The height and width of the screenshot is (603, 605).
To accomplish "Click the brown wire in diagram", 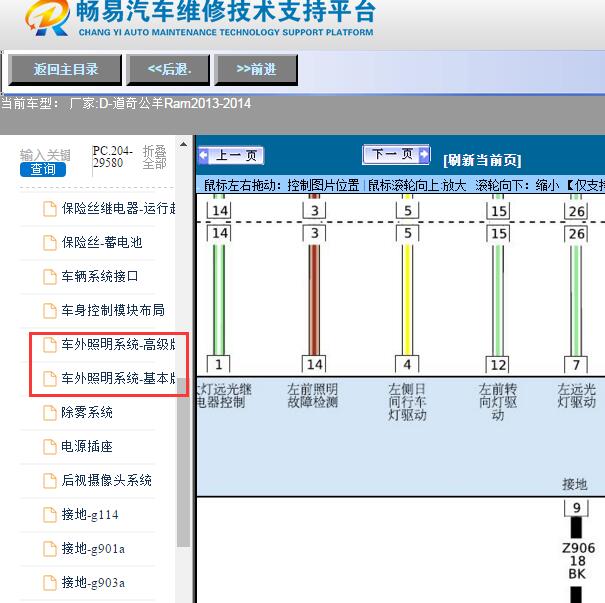I will pyautogui.click(x=314, y=299).
